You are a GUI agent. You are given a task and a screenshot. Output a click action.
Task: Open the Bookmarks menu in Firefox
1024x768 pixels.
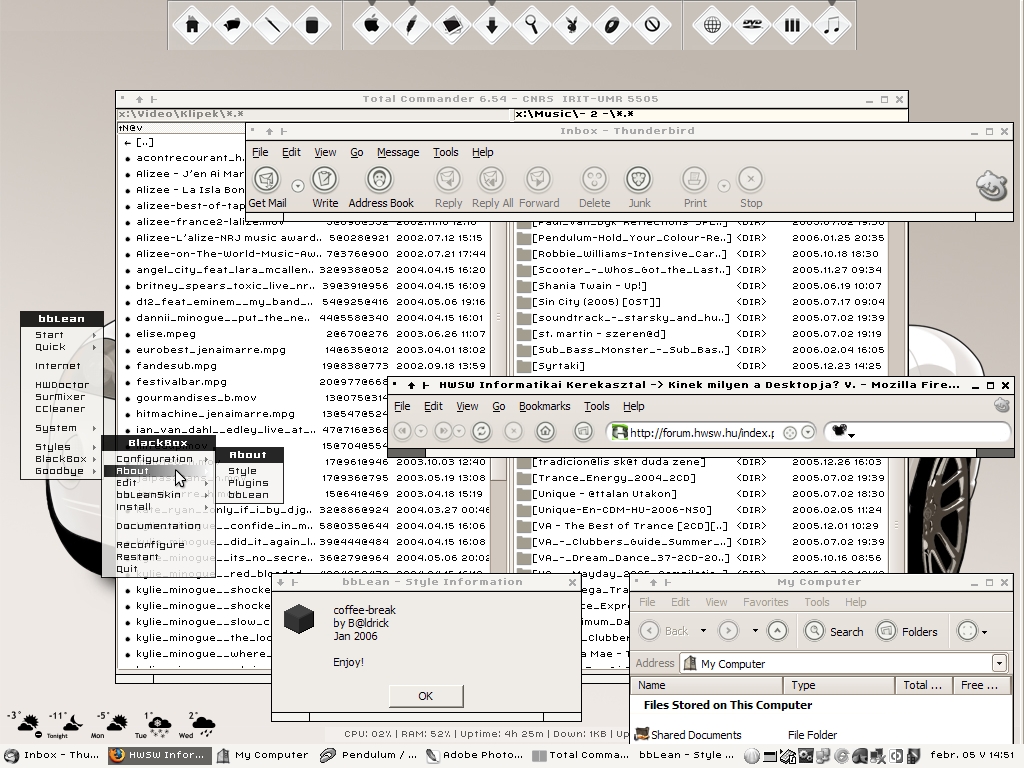[x=545, y=406]
